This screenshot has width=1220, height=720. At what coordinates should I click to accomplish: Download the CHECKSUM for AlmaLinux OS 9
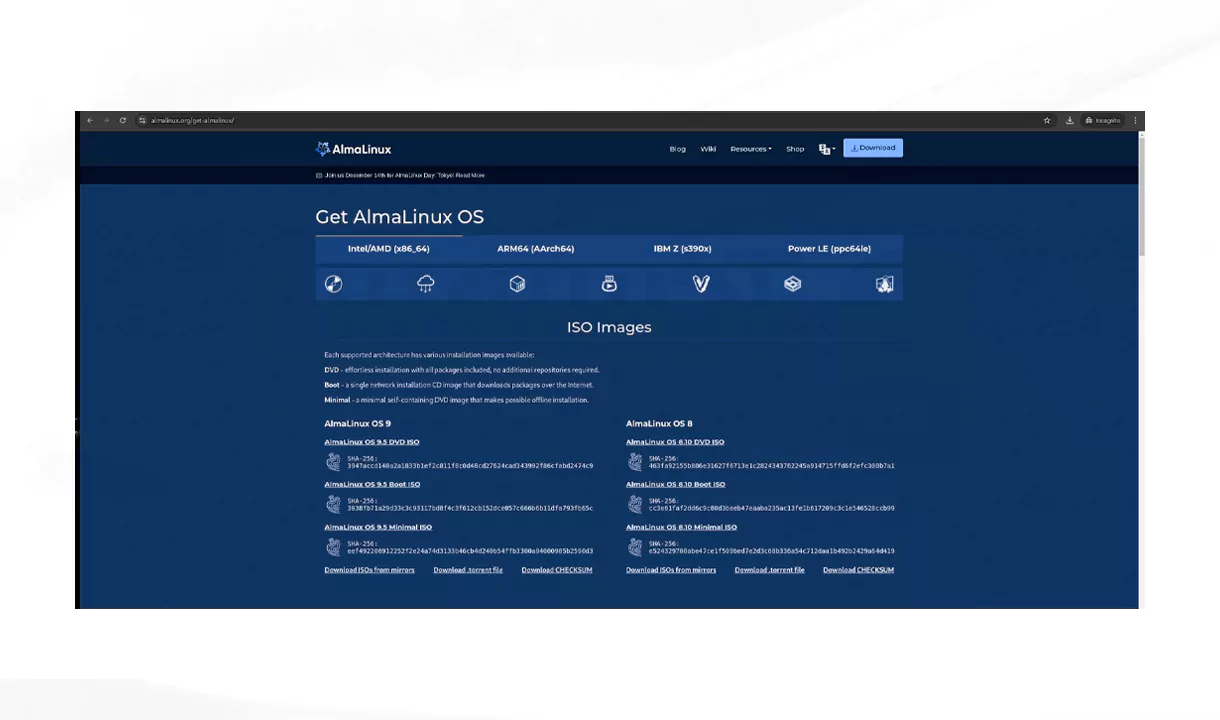[557, 570]
